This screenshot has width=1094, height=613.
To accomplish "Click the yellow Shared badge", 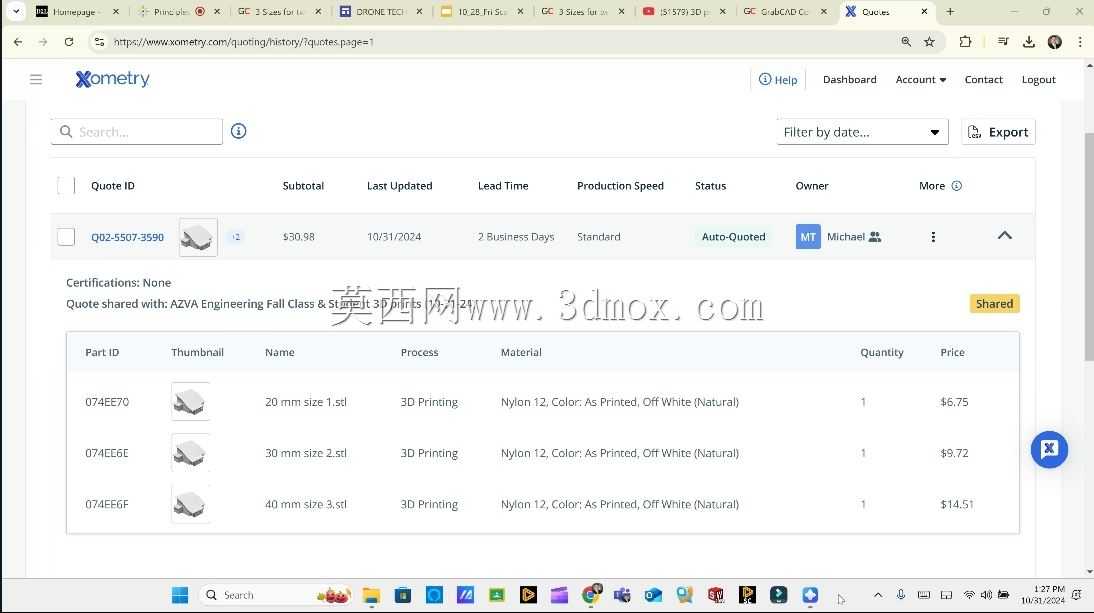I will pos(994,303).
